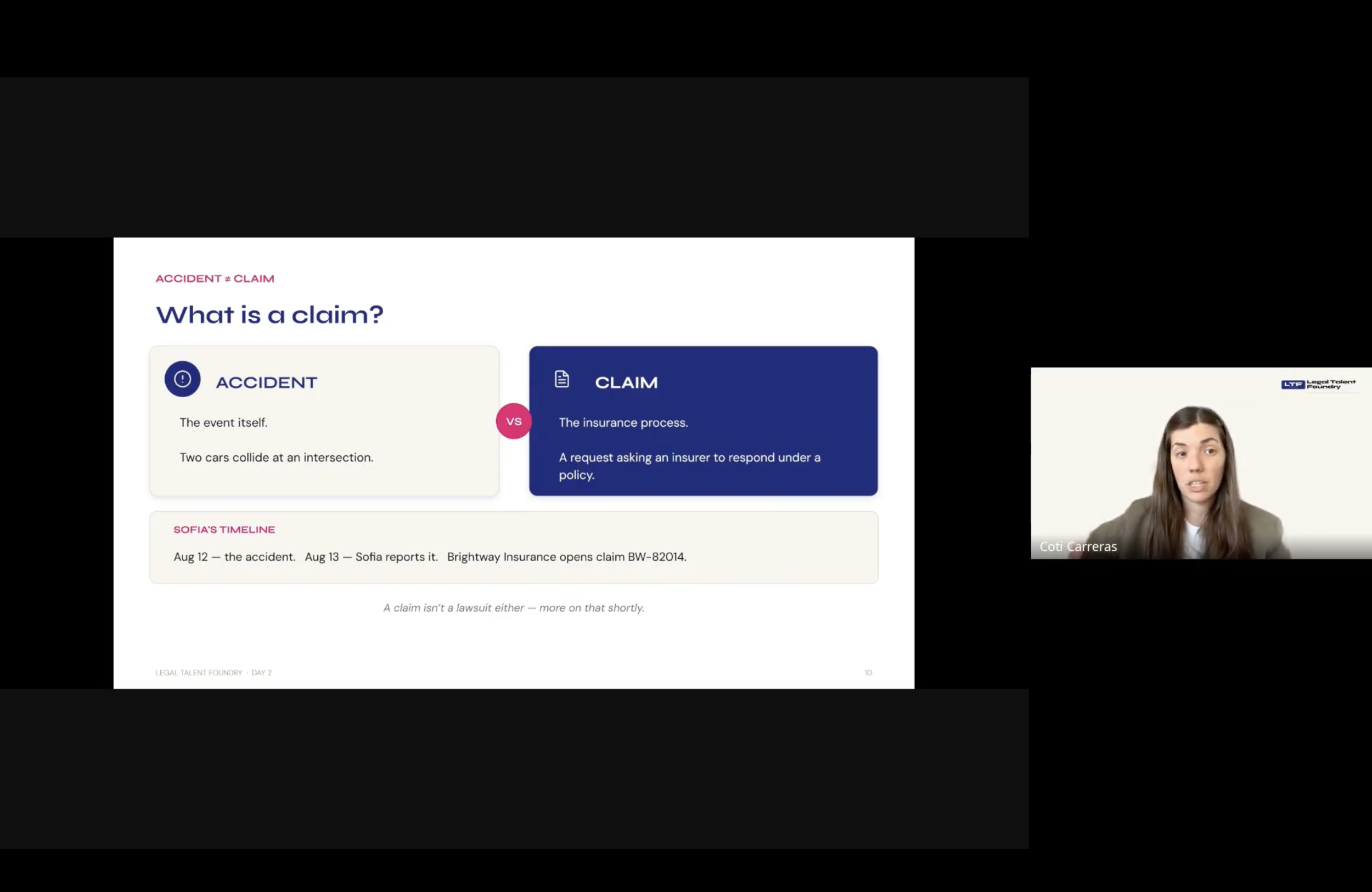This screenshot has height=892, width=1372.
Task: Click the slide page number 10
Action: pos(868,673)
